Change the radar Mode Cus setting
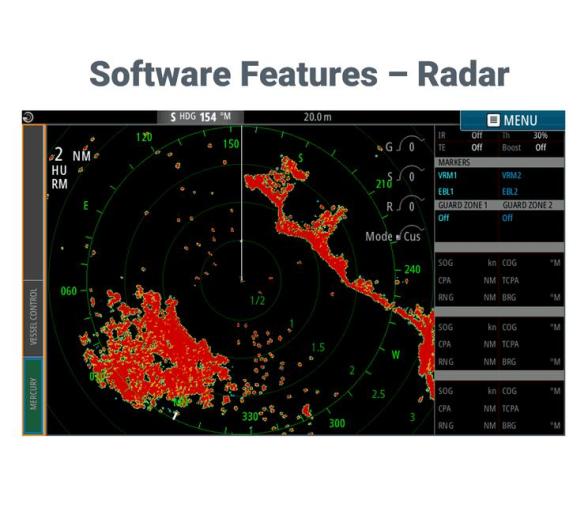The image size is (588, 506). coord(394,236)
